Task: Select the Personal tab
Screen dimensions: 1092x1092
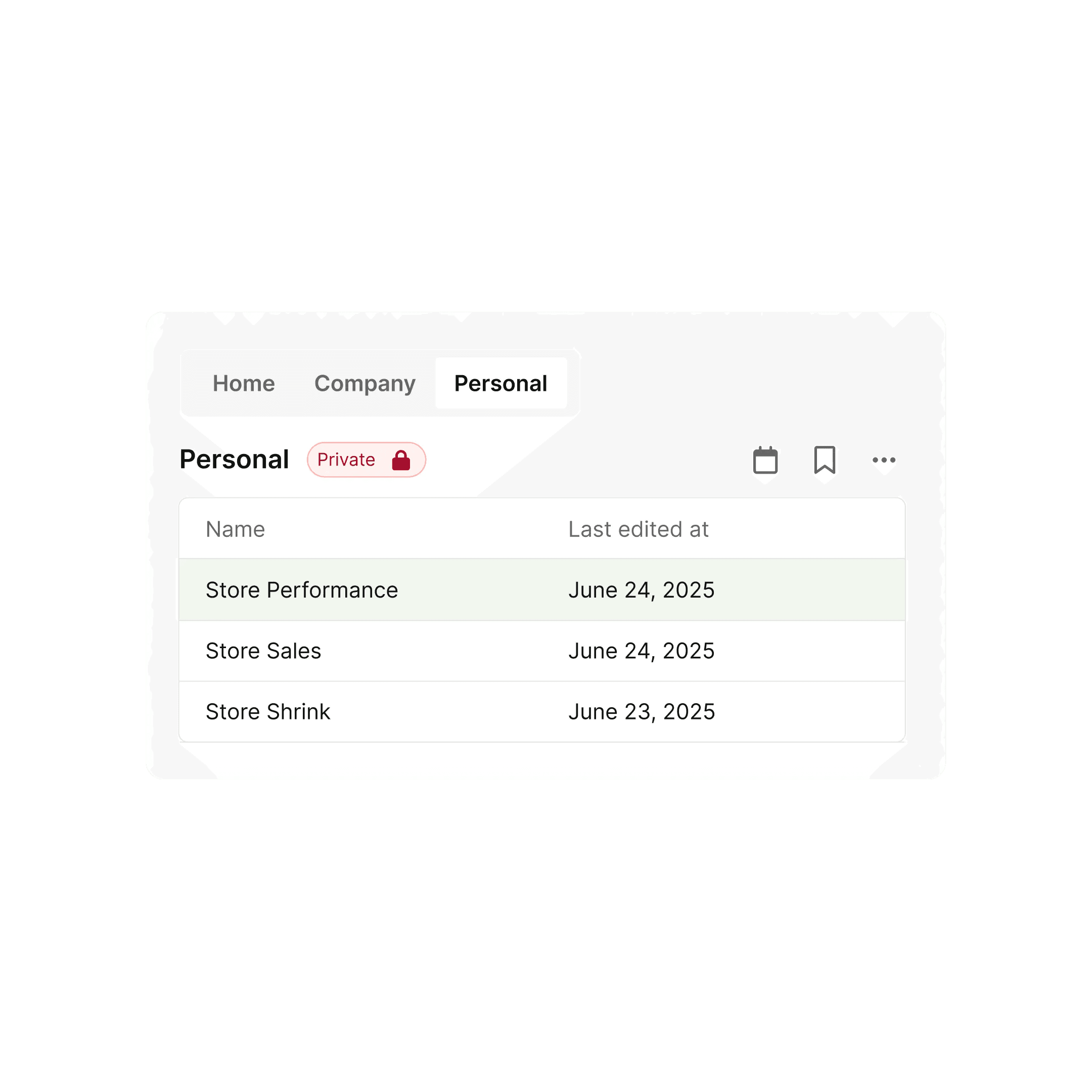Action: coord(500,383)
